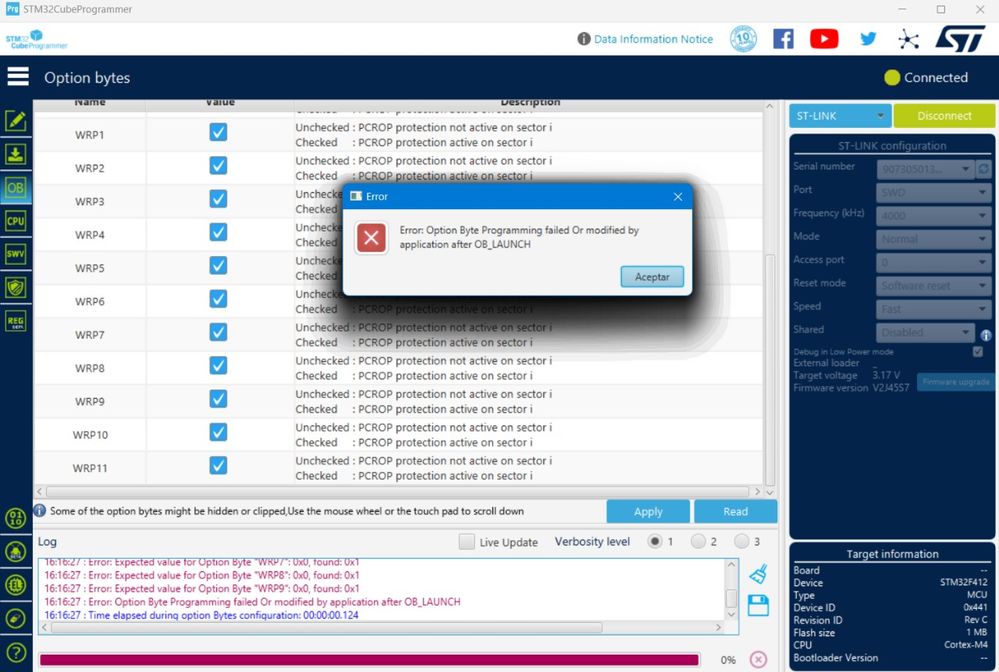
Task: Select verbosity level 3 radio button
Action: pyautogui.click(x=742, y=541)
